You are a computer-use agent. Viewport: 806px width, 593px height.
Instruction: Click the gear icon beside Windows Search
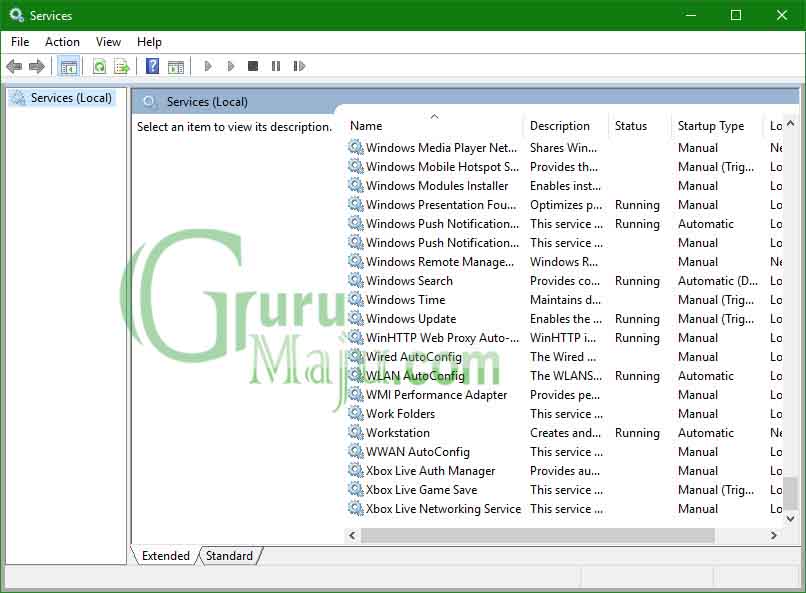tap(356, 281)
